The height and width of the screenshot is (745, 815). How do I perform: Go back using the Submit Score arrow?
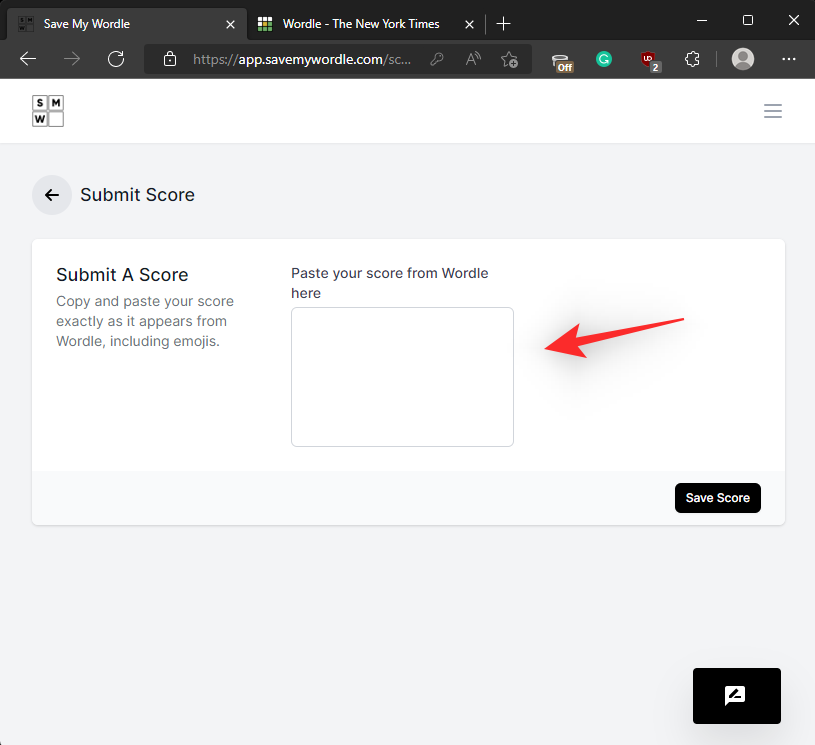[x=52, y=195]
